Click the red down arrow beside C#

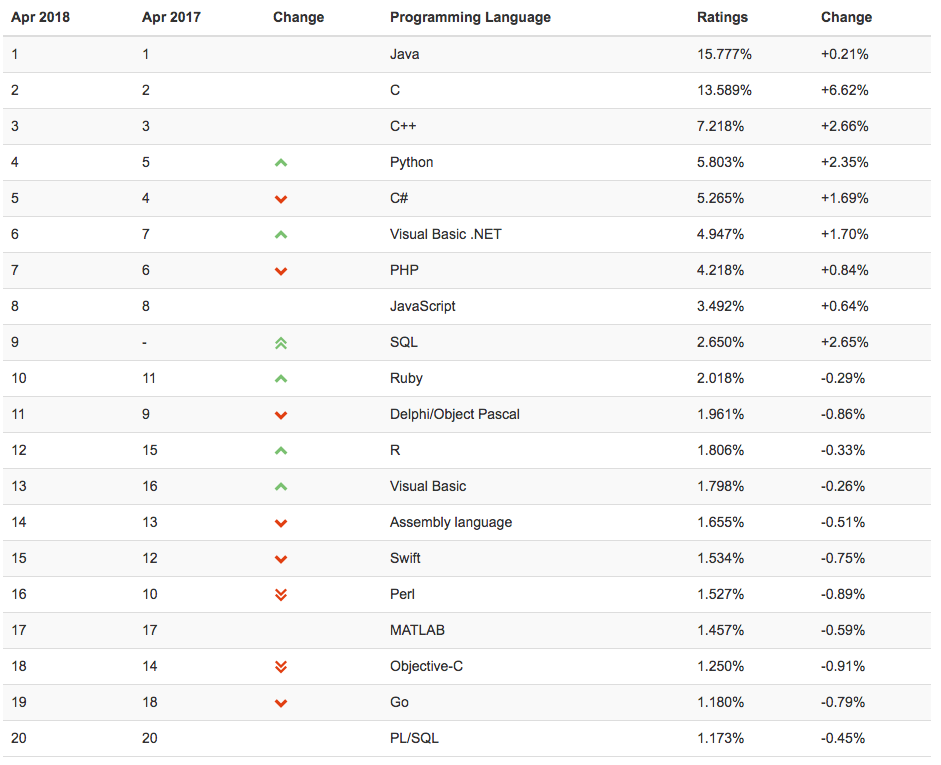(281, 199)
